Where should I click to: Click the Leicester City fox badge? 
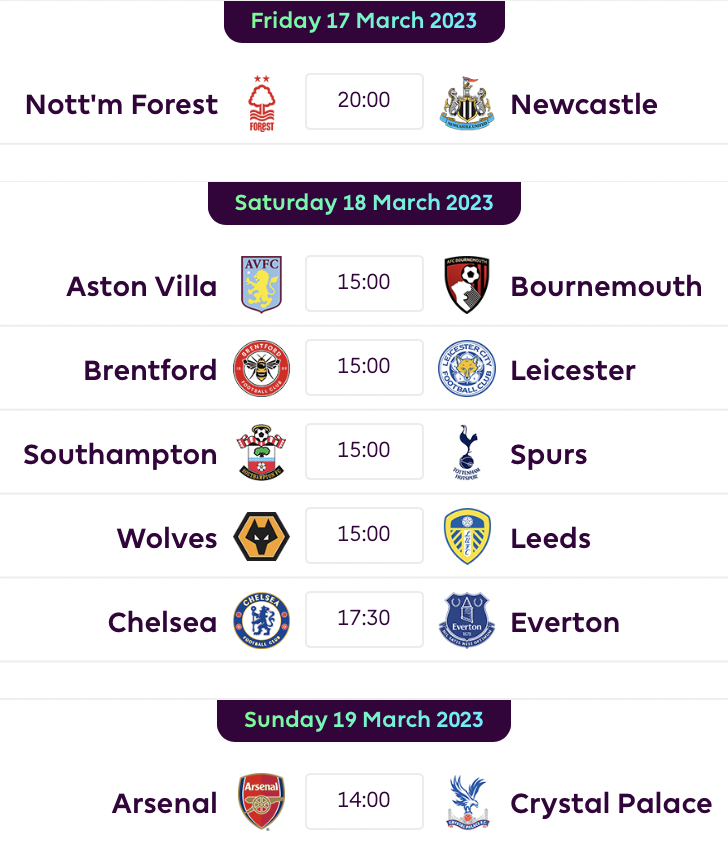coord(467,368)
